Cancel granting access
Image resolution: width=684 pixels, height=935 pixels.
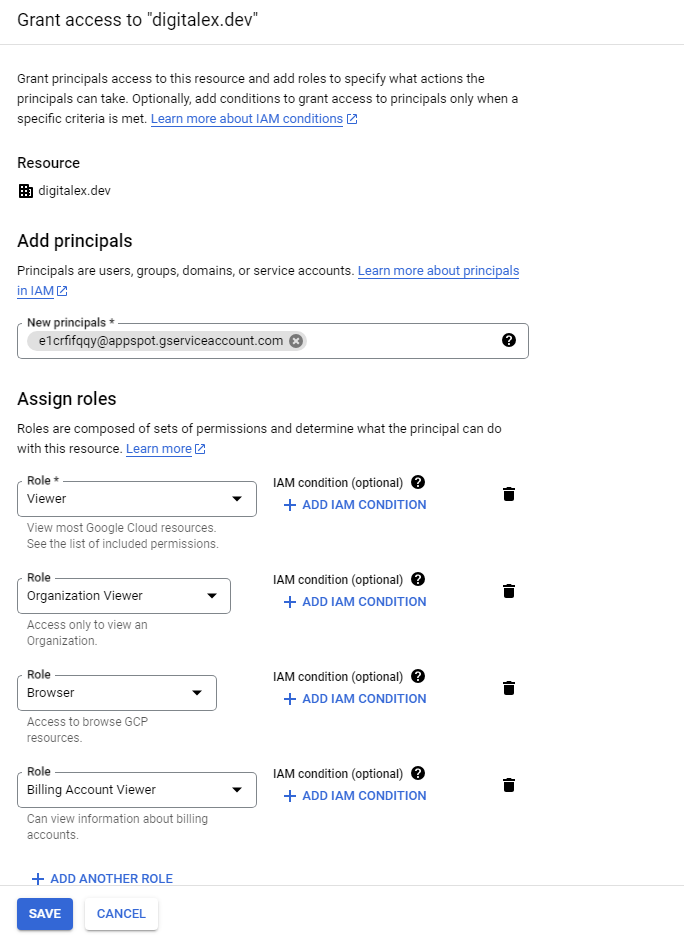[x=121, y=914]
